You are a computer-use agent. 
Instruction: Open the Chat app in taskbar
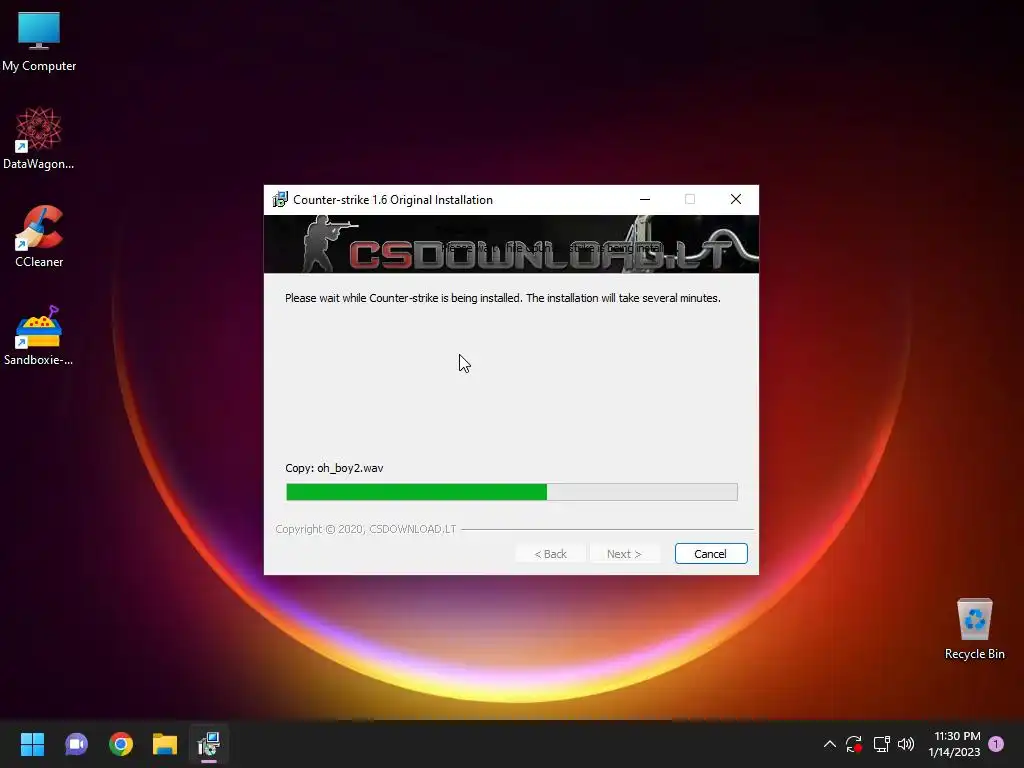pos(76,744)
